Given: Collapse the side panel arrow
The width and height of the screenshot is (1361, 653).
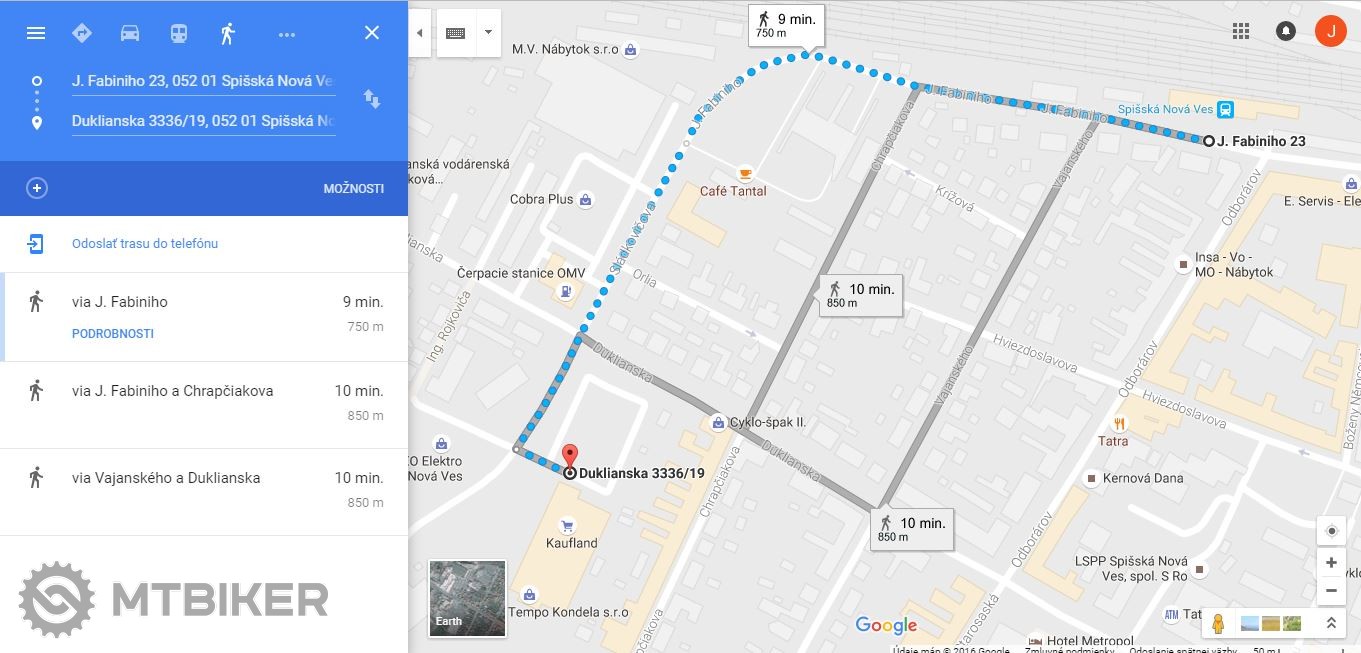Looking at the screenshot, I should tap(419, 33).
